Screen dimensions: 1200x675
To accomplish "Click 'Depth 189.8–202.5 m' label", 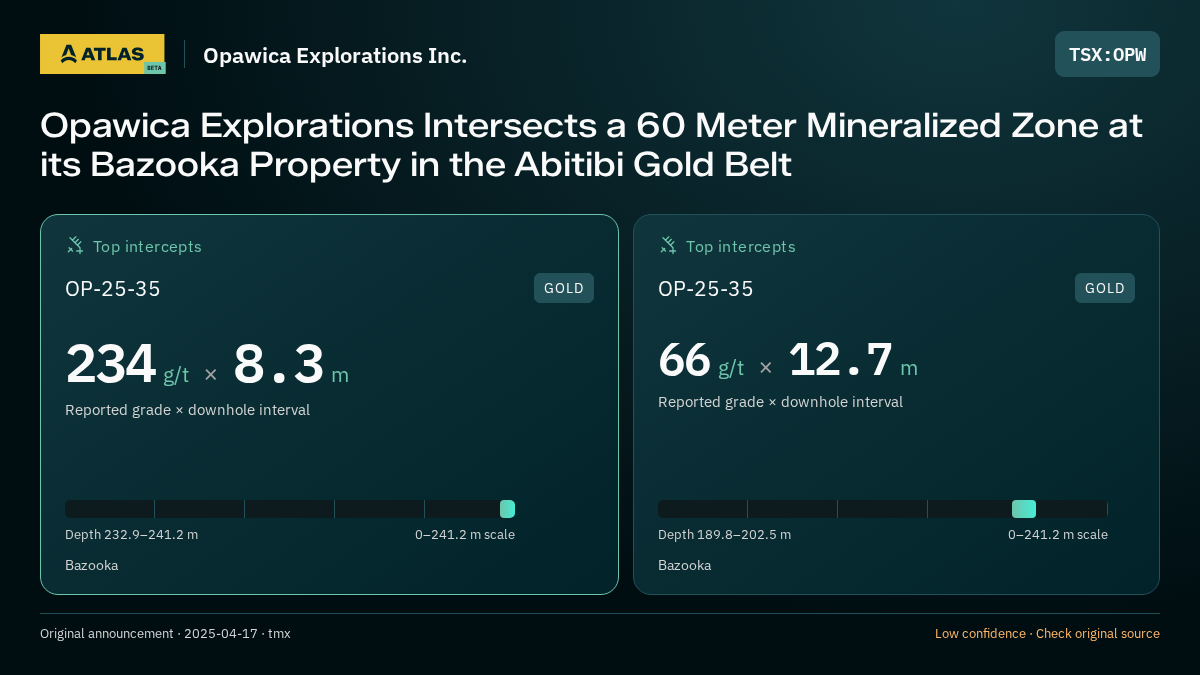I will pyautogui.click(x=724, y=535).
